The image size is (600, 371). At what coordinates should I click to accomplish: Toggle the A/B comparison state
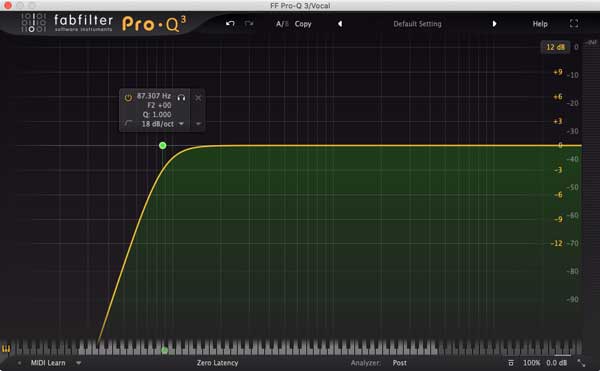click(x=282, y=24)
